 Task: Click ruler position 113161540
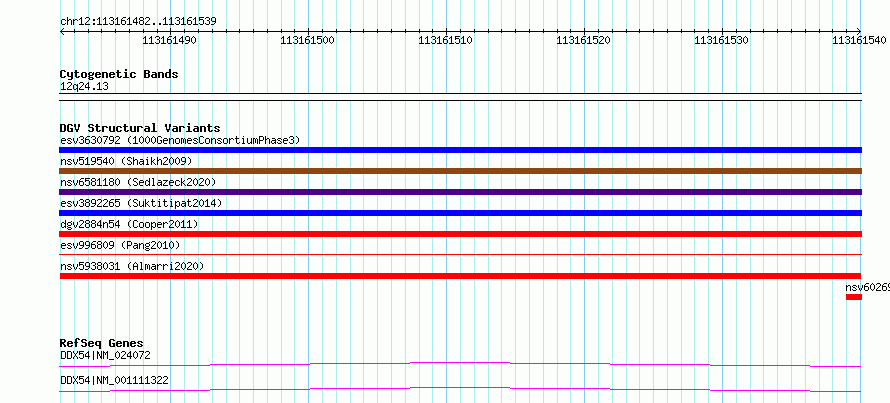pyautogui.click(x=860, y=40)
